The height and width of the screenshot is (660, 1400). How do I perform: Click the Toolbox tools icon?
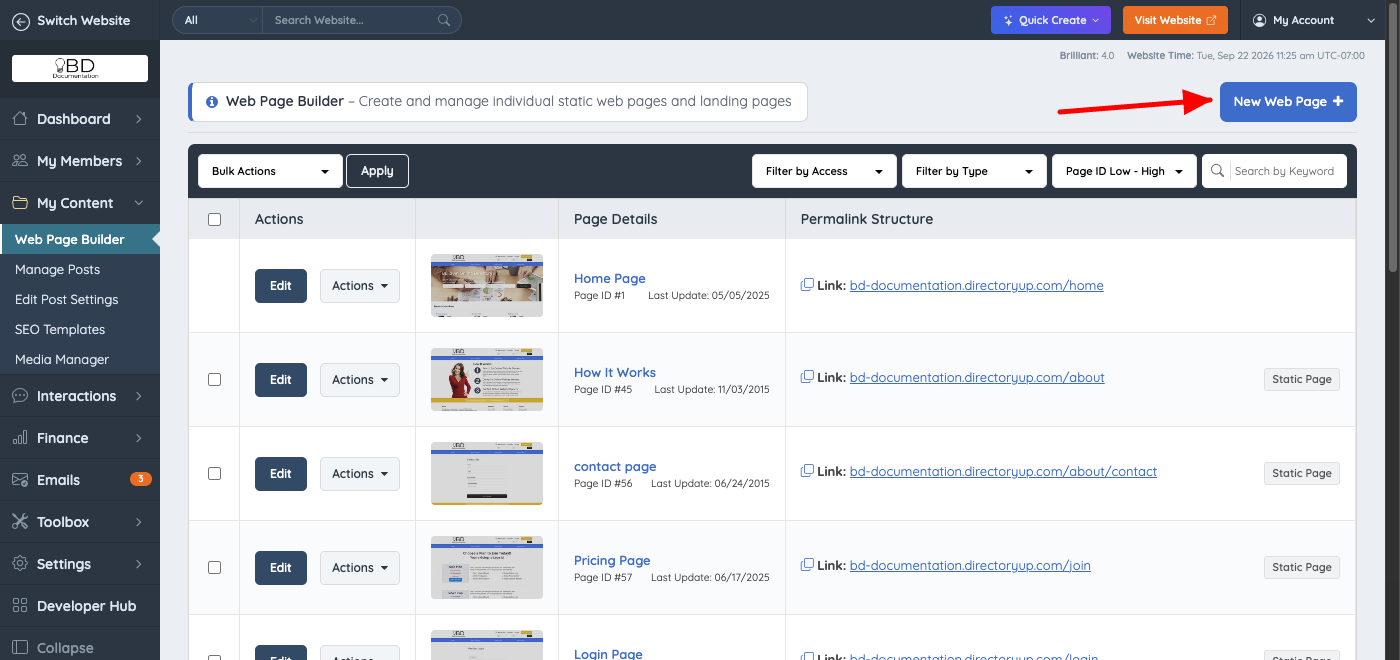pyautogui.click(x=20, y=522)
